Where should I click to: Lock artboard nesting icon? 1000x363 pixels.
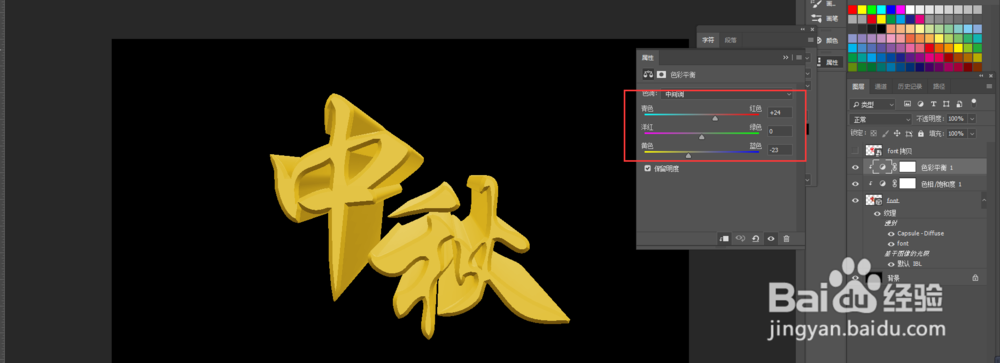coord(909,133)
